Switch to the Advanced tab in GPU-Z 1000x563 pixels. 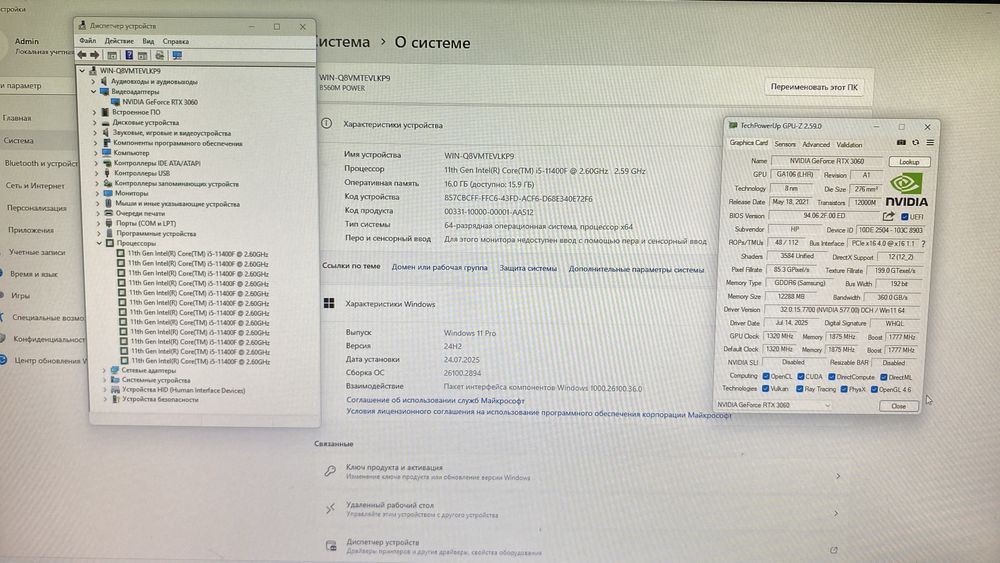point(816,145)
